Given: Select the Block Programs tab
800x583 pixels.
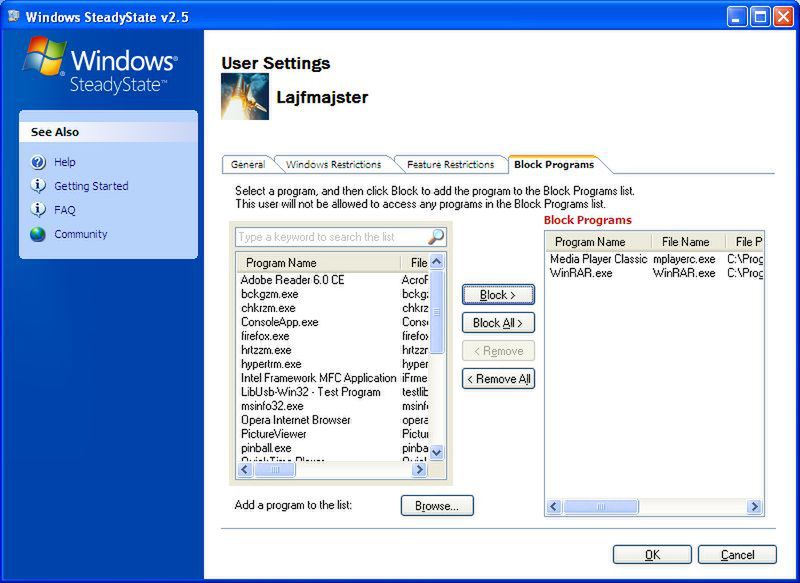Looking at the screenshot, I should tap(554, 164).
